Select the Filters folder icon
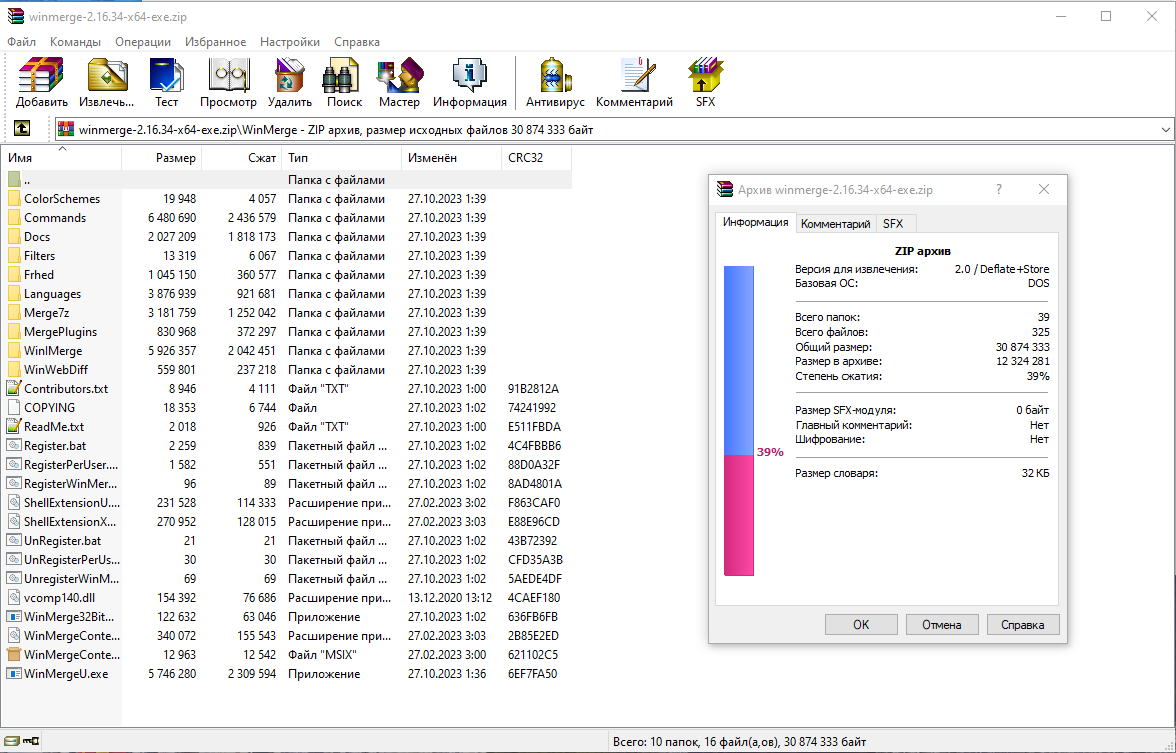 coord(14,256)
